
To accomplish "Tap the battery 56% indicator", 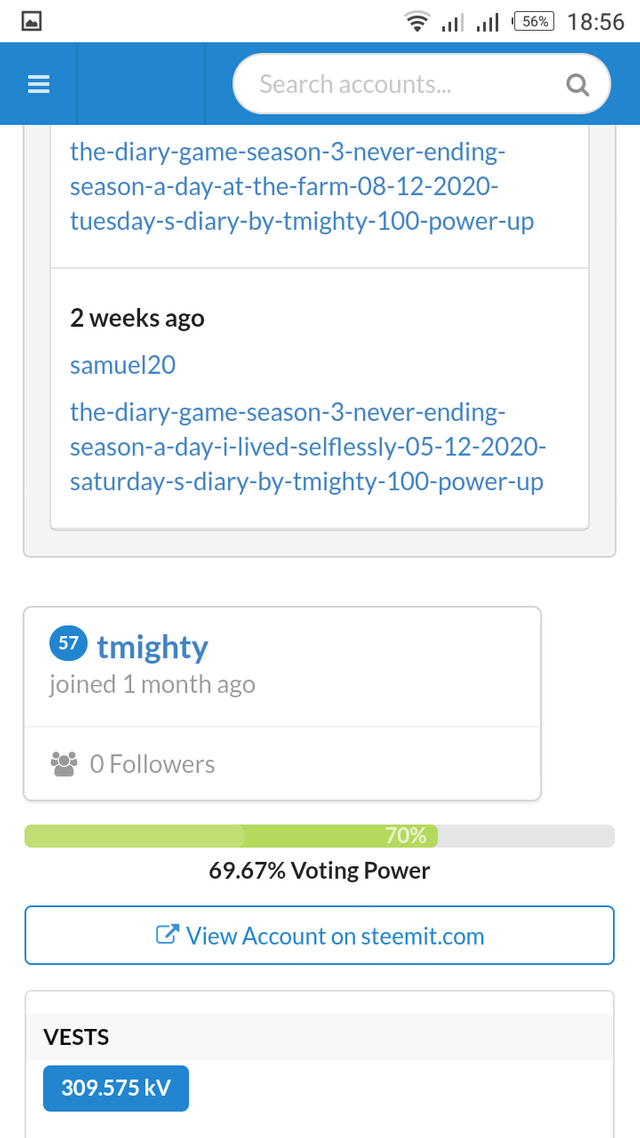I will [x=534, y=21].
